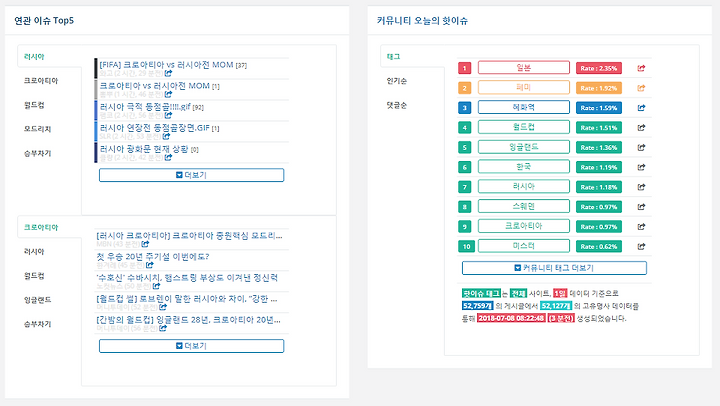Image resolution: width=720 pixels, height=406 pixels.
Task: Open post 러시아 광화문 현재 상황
Action: [149, 149]
